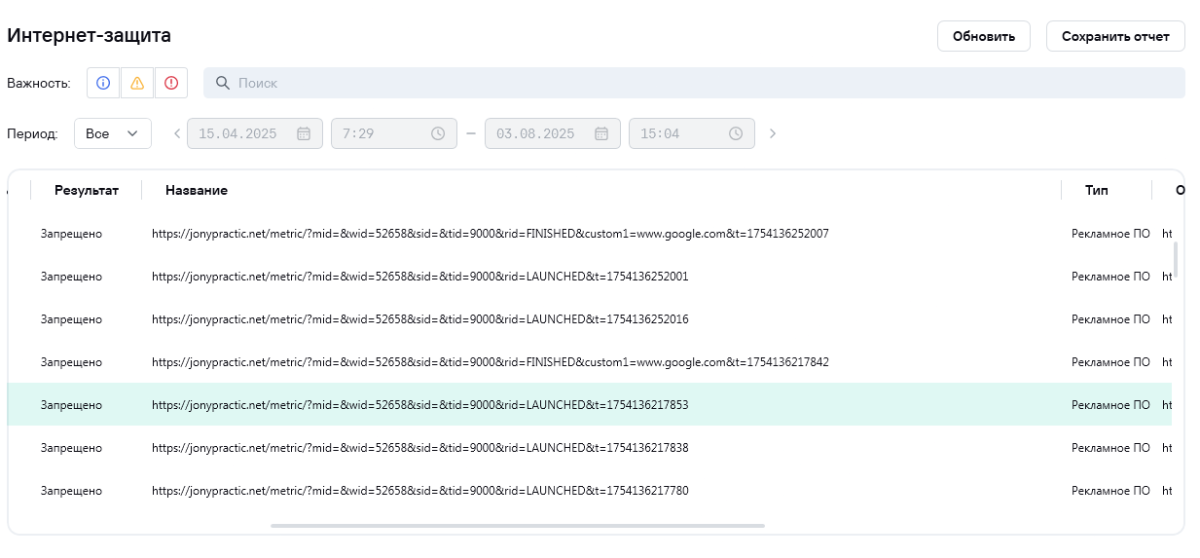Sort by the Название column header
1200x558 pixels.
(197, 190)
